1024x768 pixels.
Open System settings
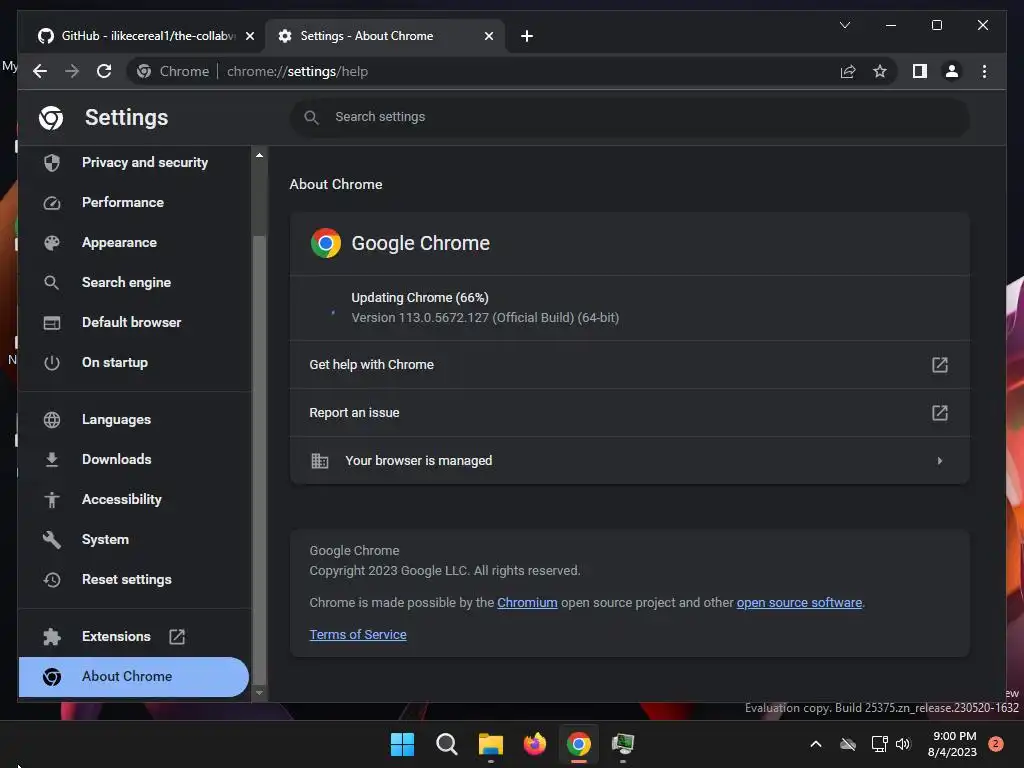[x=135, y=539]
